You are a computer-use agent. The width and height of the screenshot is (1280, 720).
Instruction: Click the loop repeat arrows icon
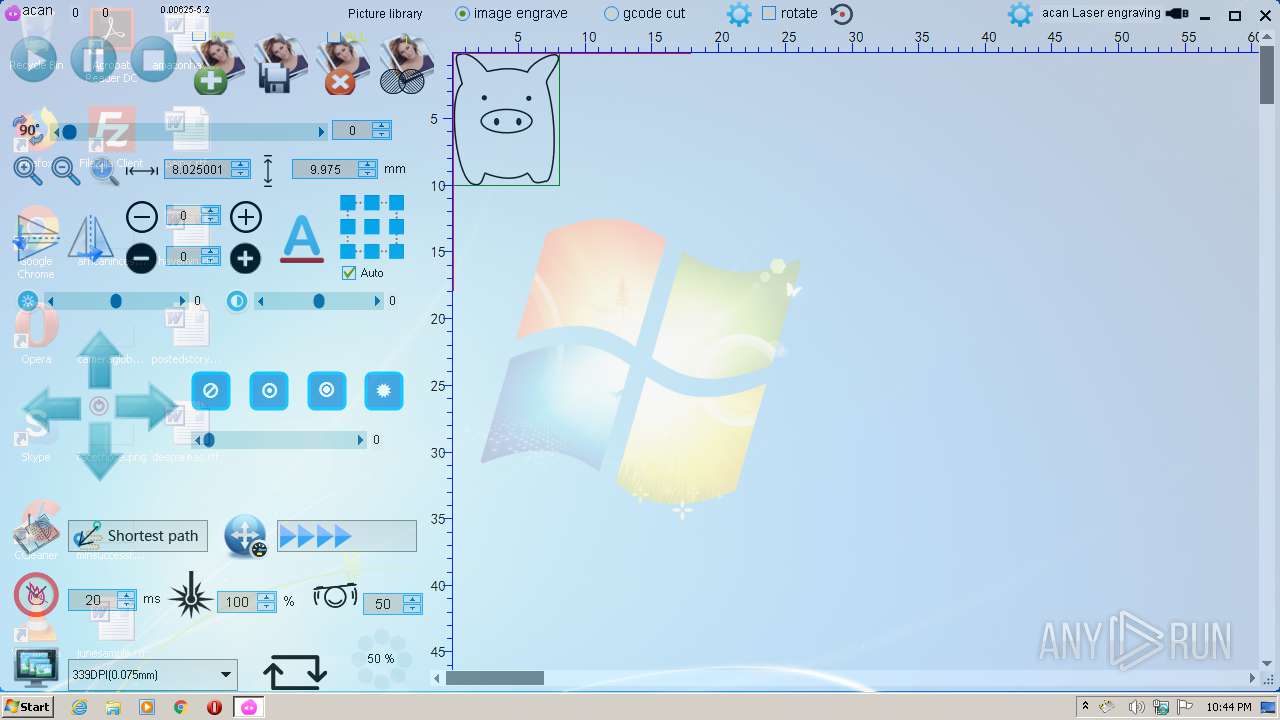295,672
